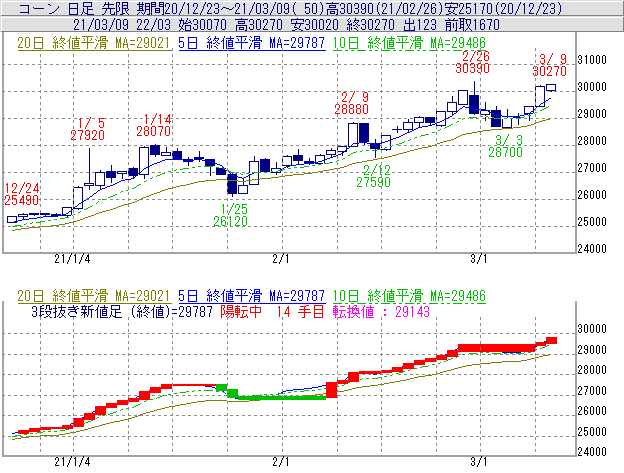Select 5日 MA=29787 legend in lower chart
Viewport: 624px width, 473px height.
(252, 296)
